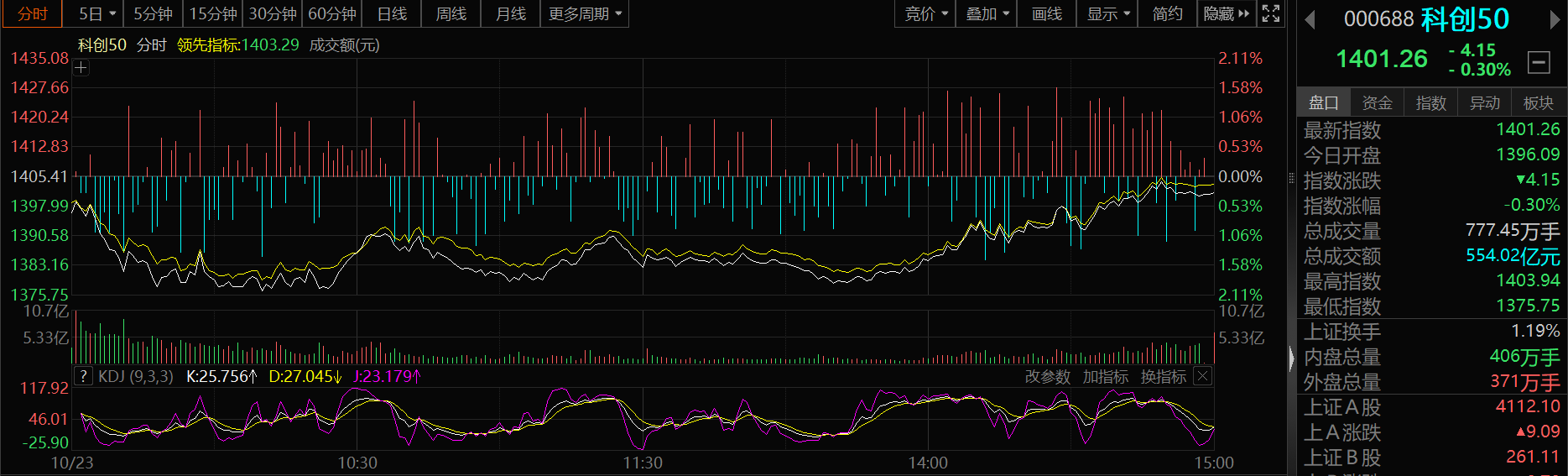Screen dimensions: 1568x476
Task: Hide the right panel with 隐藏 button
Action: coord(1226,14)
